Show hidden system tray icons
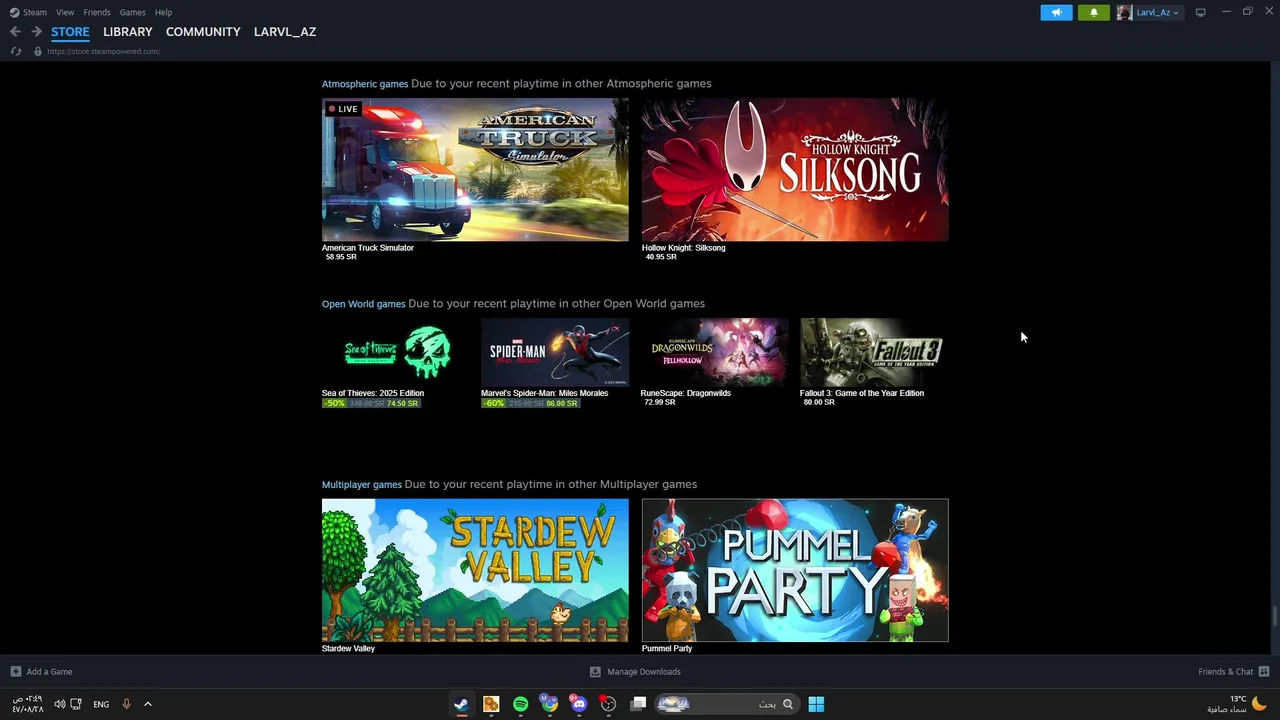1280x720 pixels. (147, 704)
